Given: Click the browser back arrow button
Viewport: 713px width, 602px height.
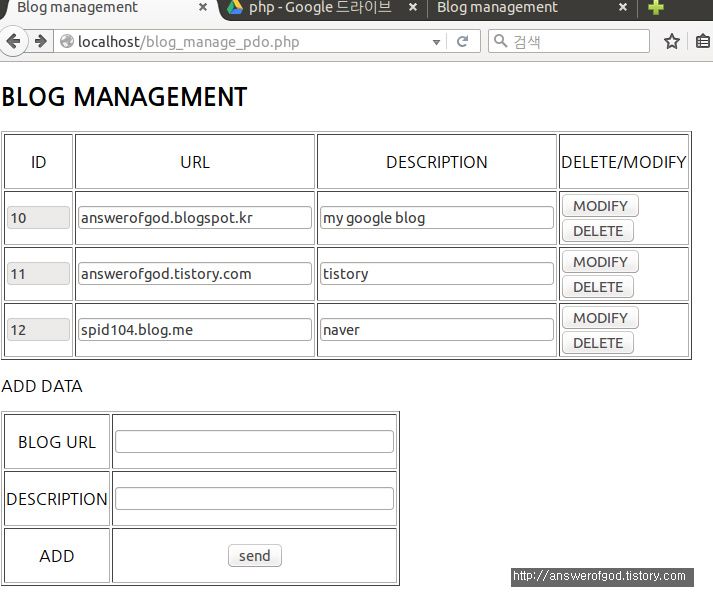Looking at the screenshot, I should [x=14, y=41].
